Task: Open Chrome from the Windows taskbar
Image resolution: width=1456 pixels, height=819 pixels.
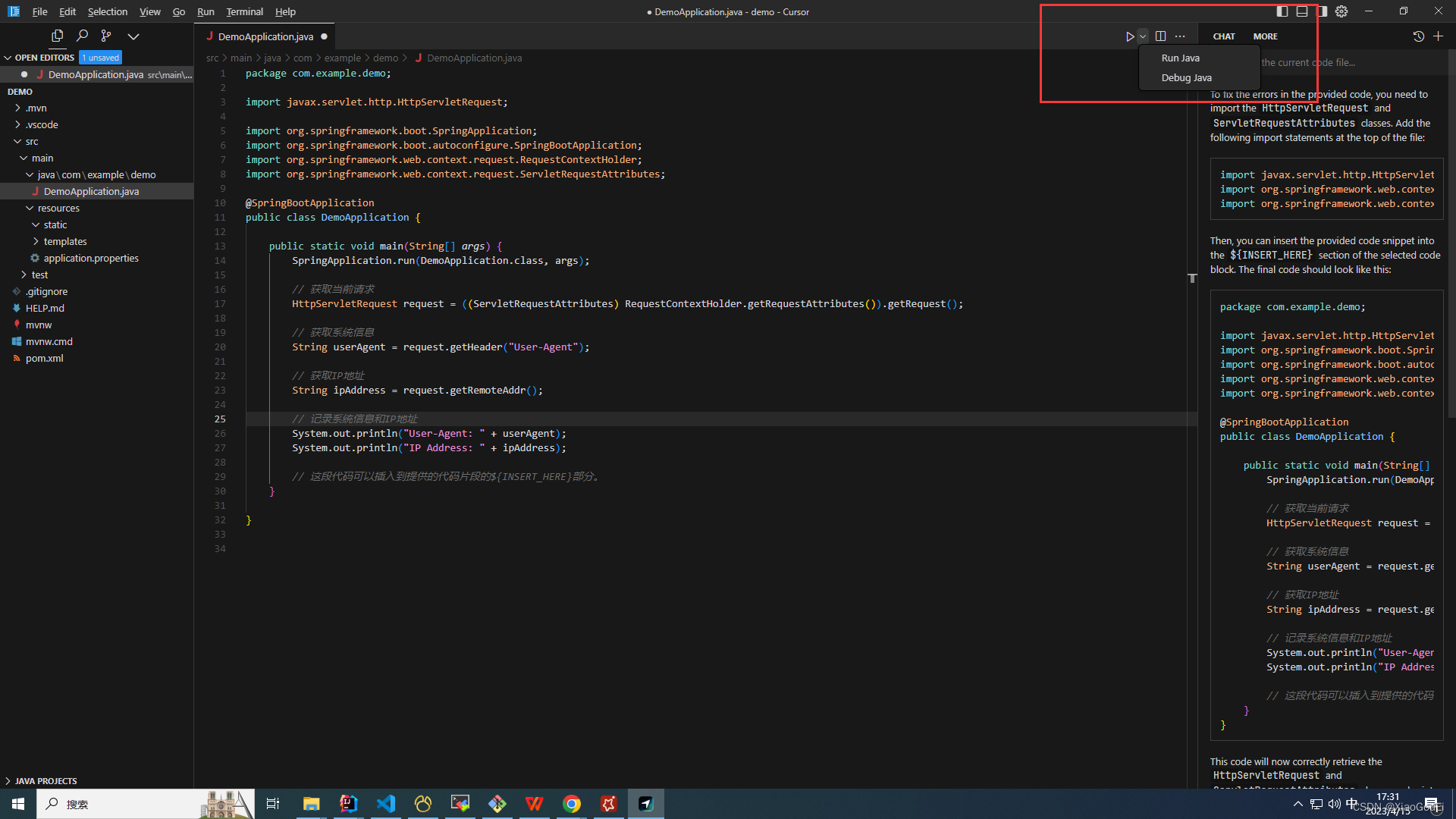Action: tap(572, 804)
